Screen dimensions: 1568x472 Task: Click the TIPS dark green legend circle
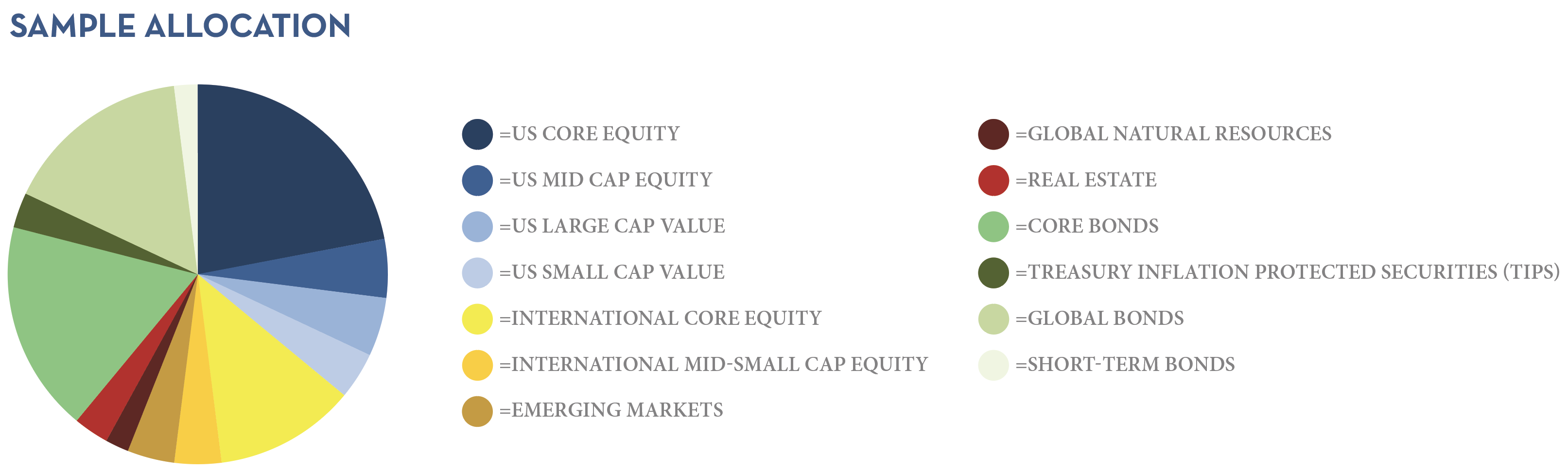993,273
